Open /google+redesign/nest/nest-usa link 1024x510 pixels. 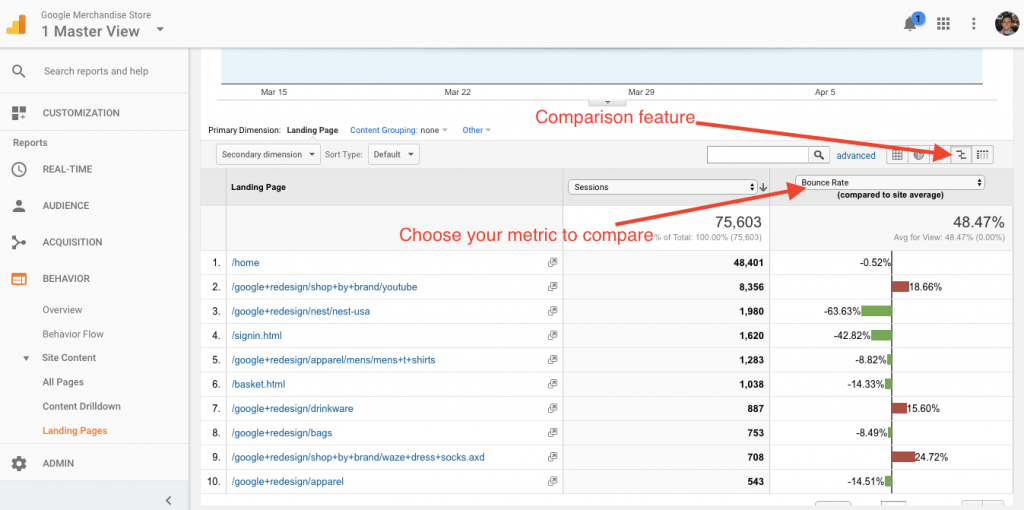[300, 311]
